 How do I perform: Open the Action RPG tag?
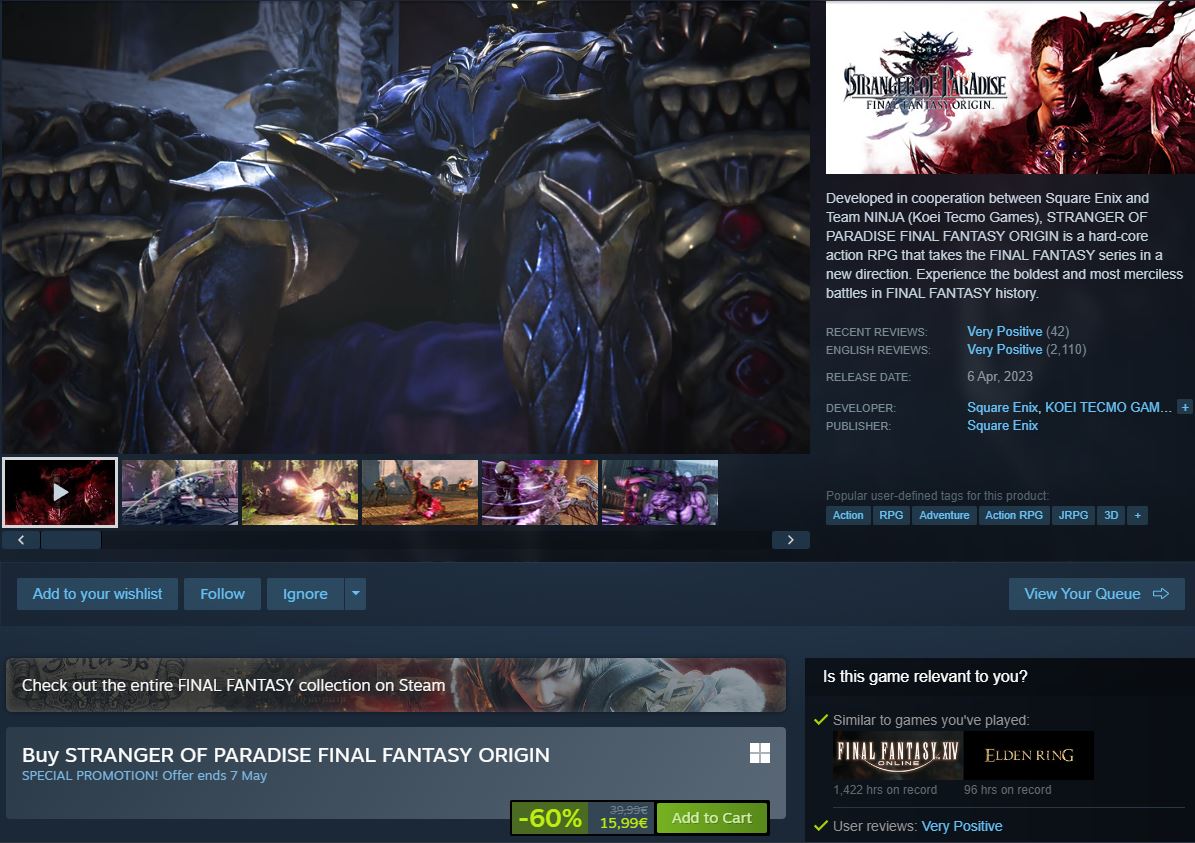1014,515
